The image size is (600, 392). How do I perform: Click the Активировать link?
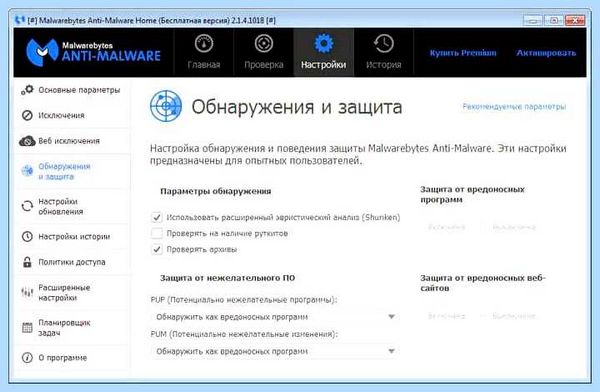click(x=546, y=53)
